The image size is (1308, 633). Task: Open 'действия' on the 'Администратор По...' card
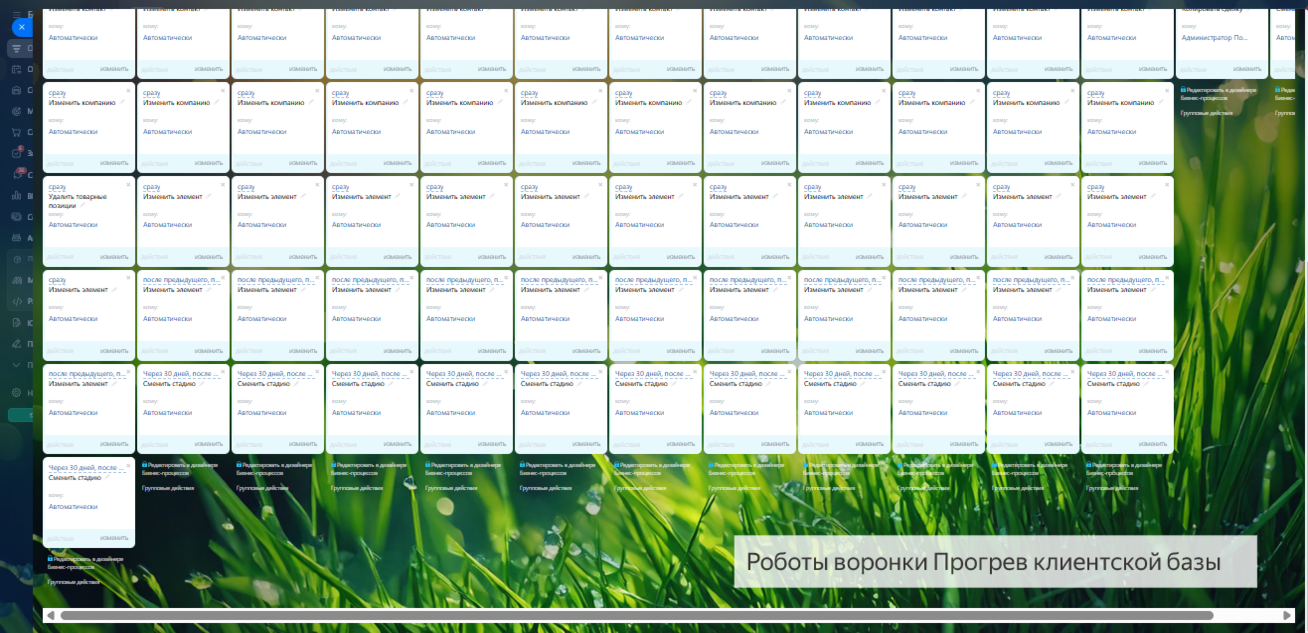1193,69
